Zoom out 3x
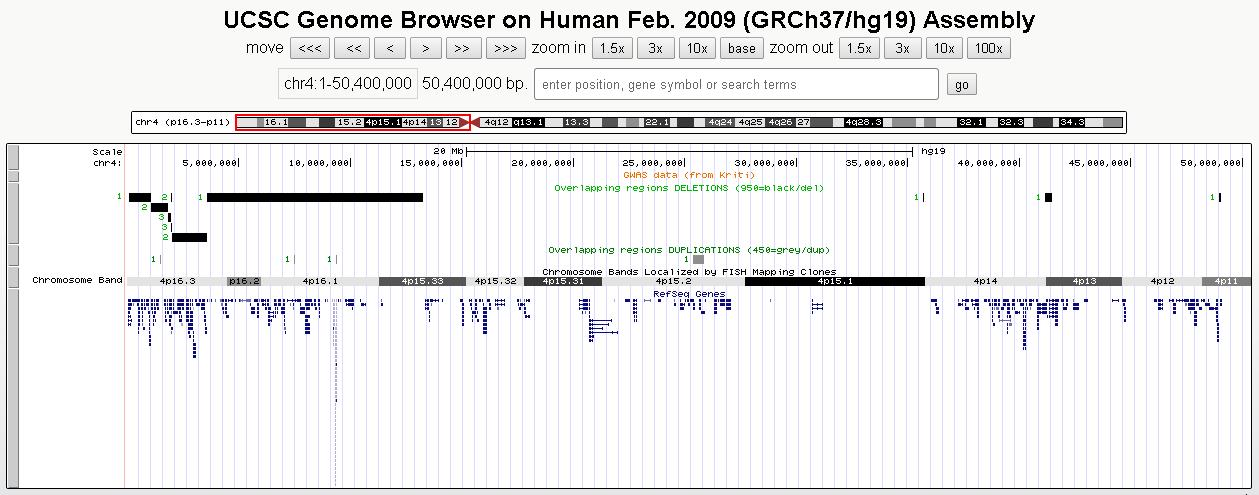The image size is (1259, 495). [x=902, y=48]
